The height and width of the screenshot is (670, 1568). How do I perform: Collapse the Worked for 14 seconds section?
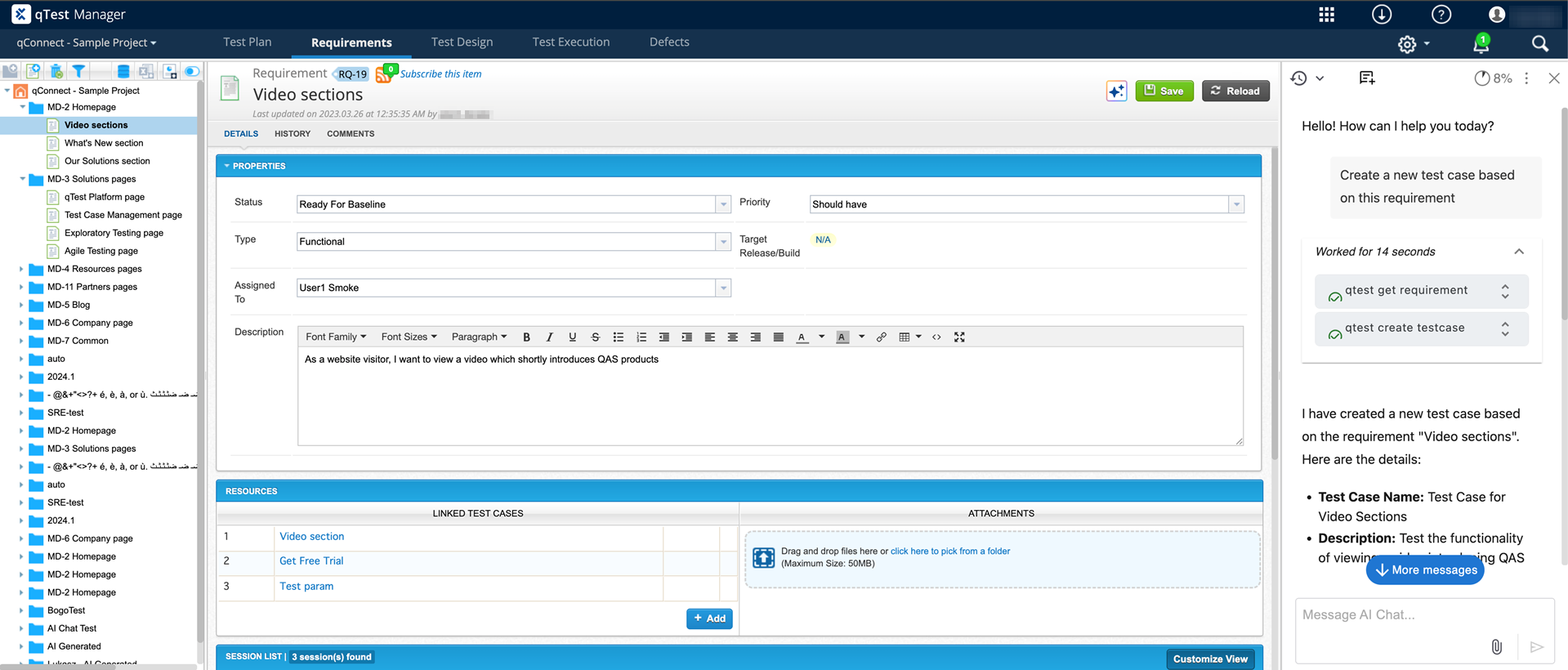click(1518, 252)
